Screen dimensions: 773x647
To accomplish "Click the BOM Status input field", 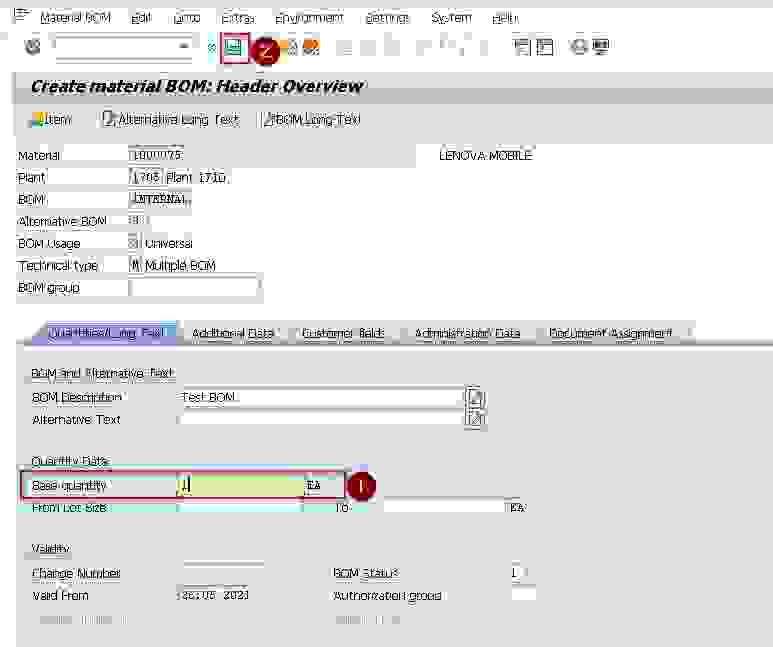I will click(520, 573).
